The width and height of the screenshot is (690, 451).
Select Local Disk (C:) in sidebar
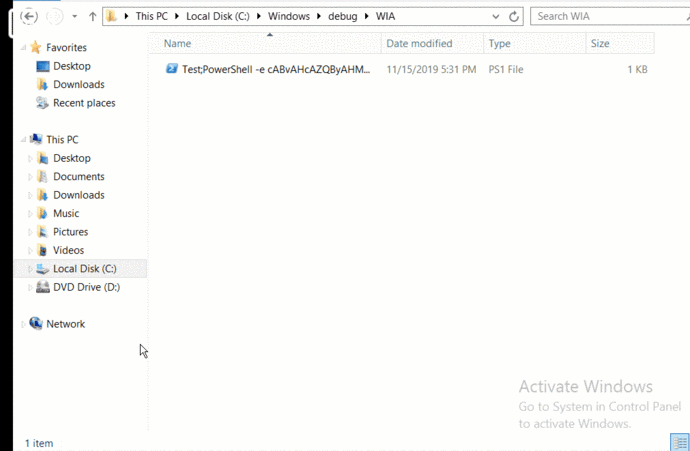[80, 269]
